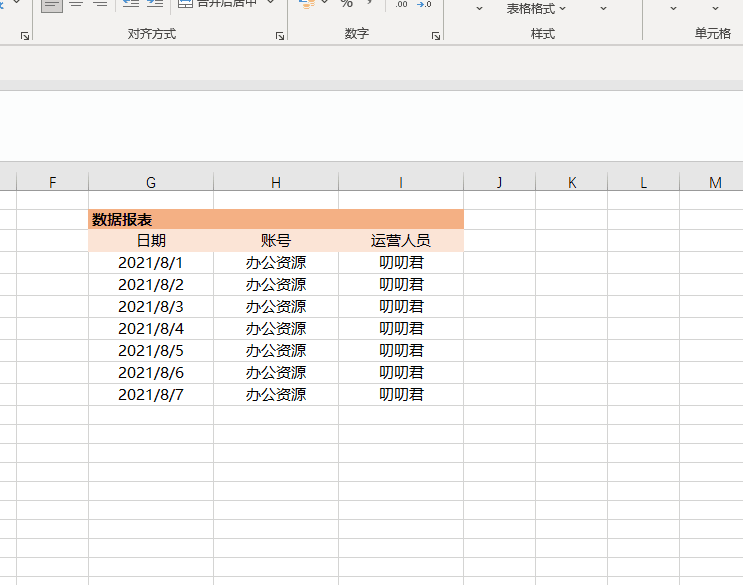Select column J header
Viewport: 743px width, 585px height.
[x=499, y=182]
